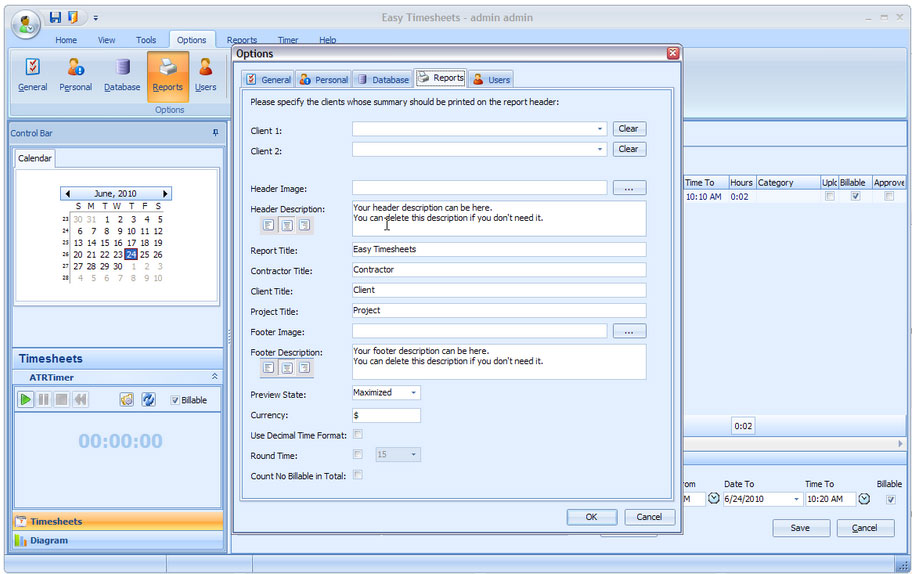
Task: Click the blue refresh timer icon
Action: (x=149, y=400)
